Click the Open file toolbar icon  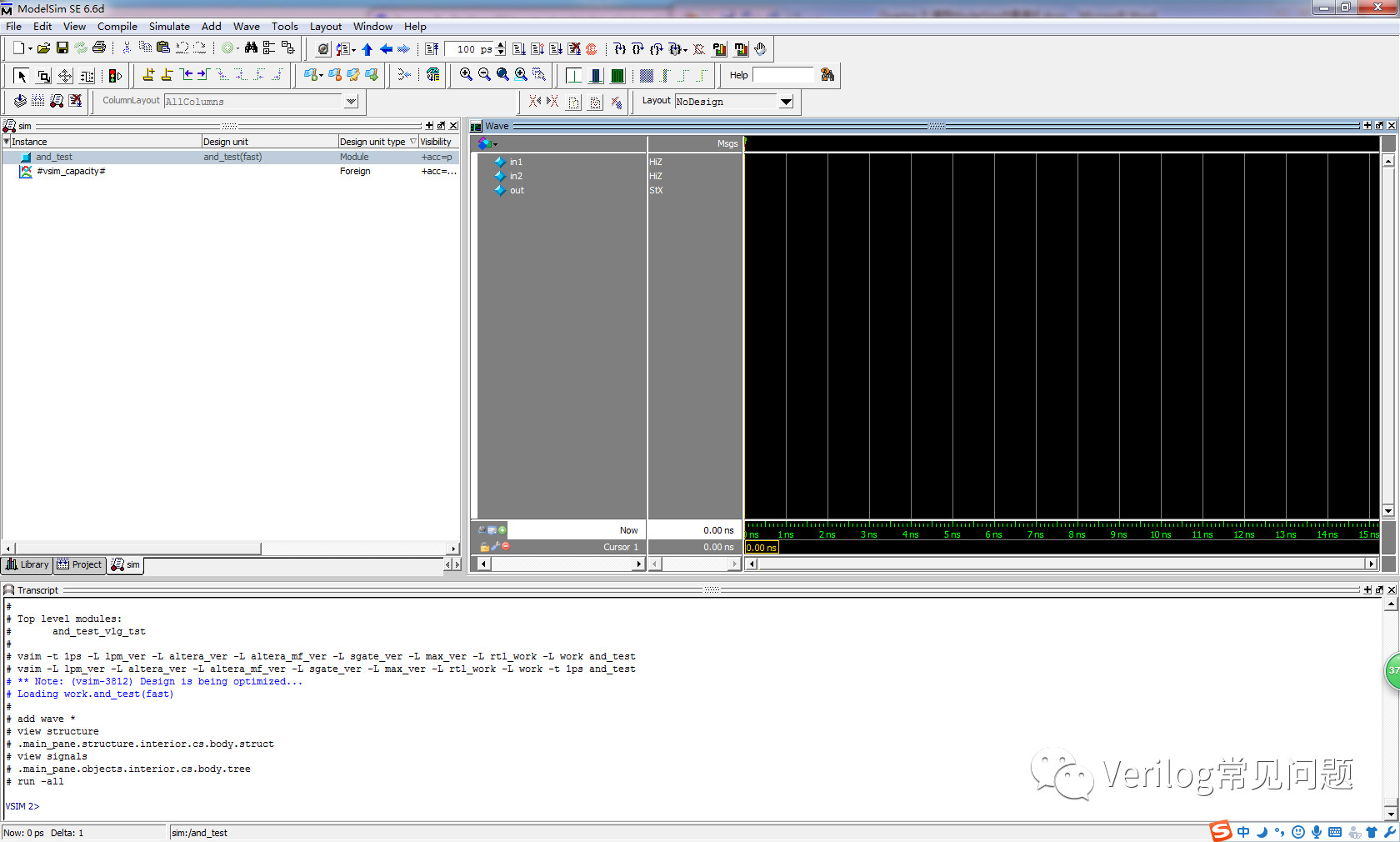43,48
